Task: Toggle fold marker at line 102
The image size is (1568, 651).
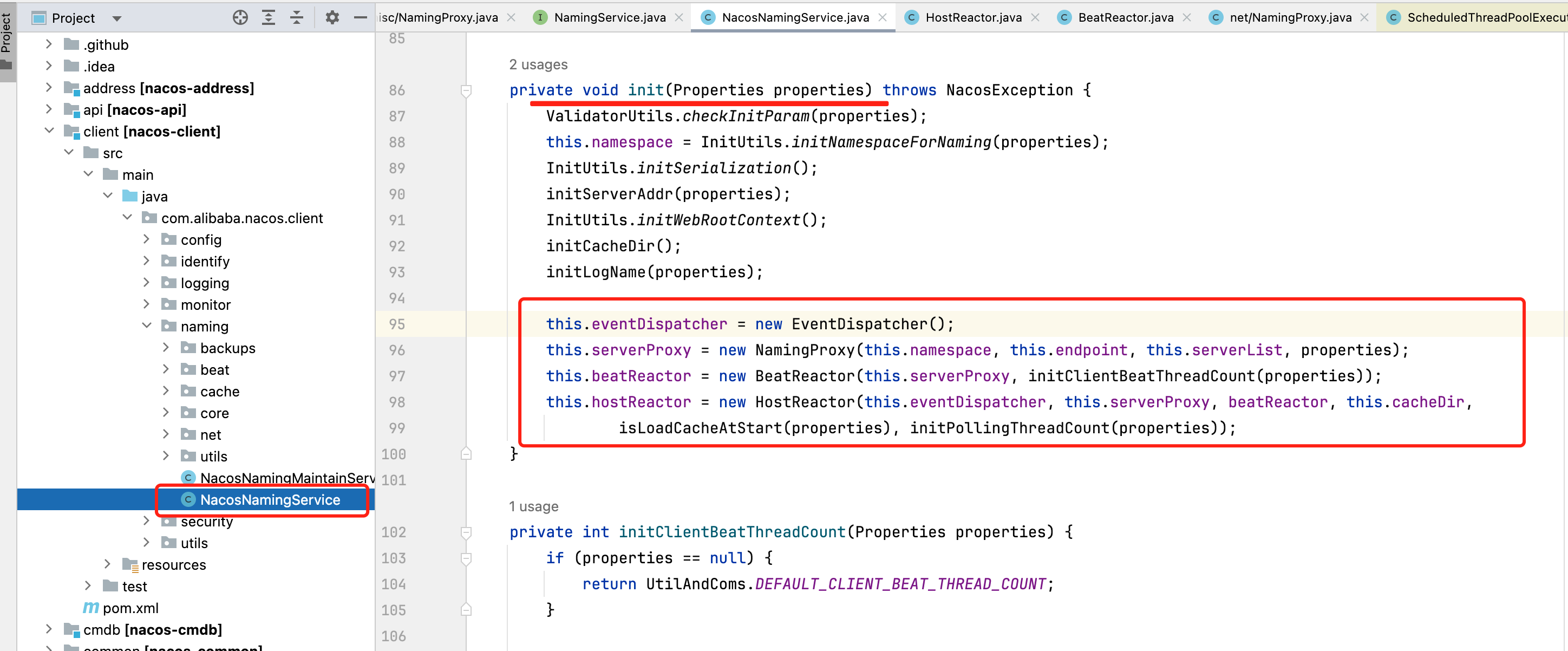Action: click(x=466, y=532)
